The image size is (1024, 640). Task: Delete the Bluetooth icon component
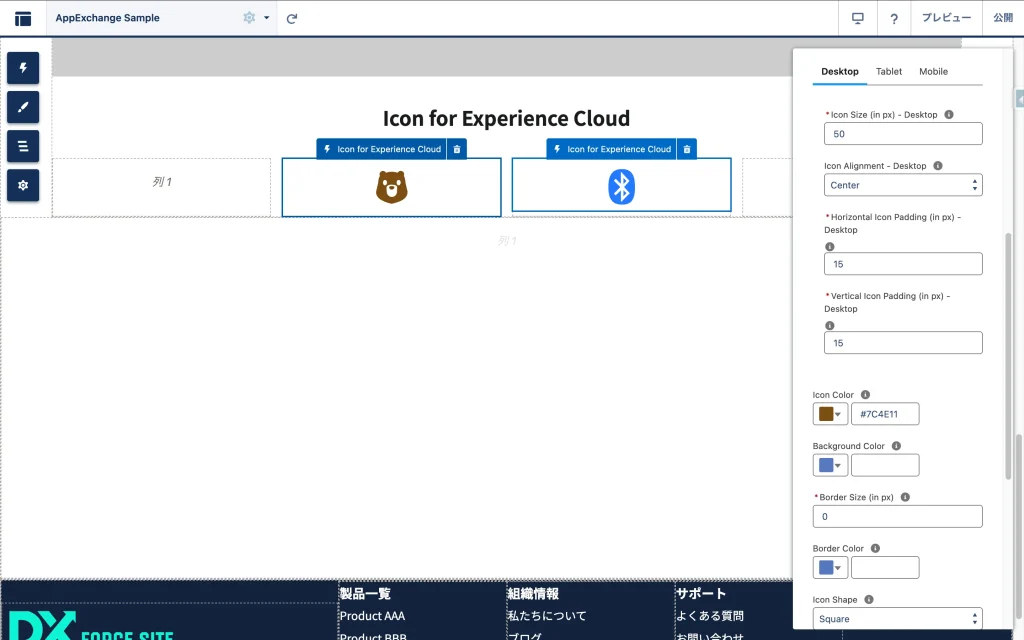point(687,149)
